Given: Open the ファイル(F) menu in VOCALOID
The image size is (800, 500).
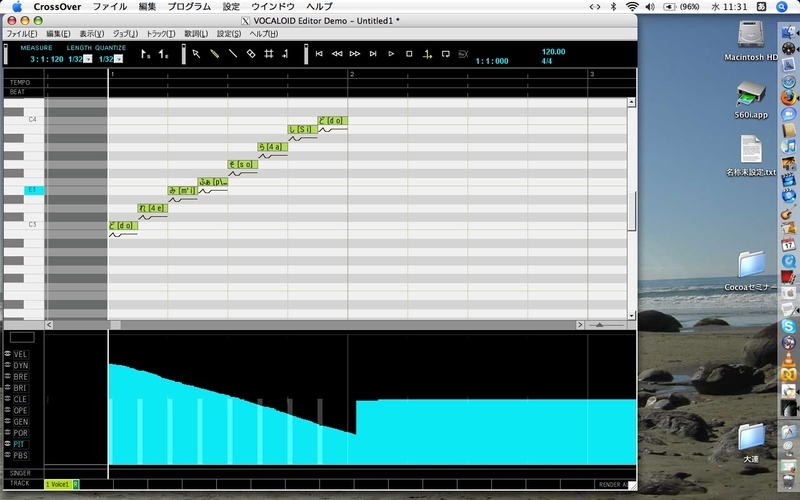Looking at the screenshot, I should pyautogui.click(x=21, y=34).
